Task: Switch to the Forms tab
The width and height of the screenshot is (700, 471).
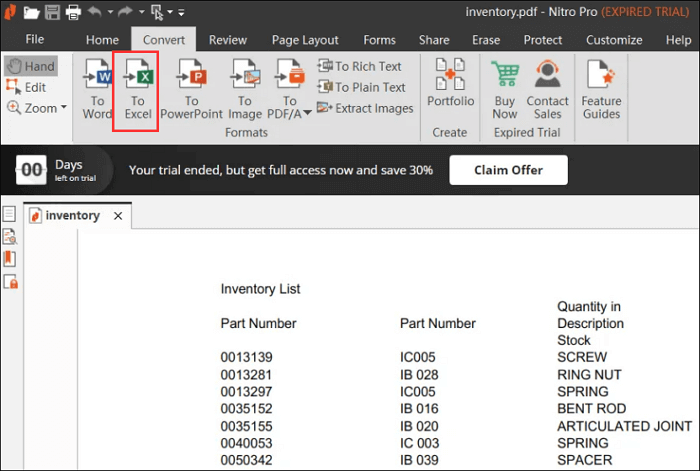Action: [379, 40]
